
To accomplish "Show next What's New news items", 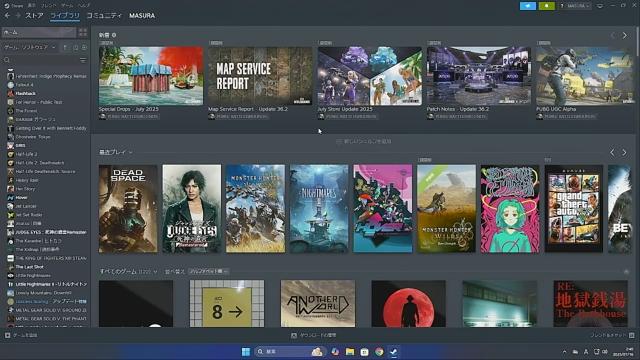I will [x=624, y=36].
